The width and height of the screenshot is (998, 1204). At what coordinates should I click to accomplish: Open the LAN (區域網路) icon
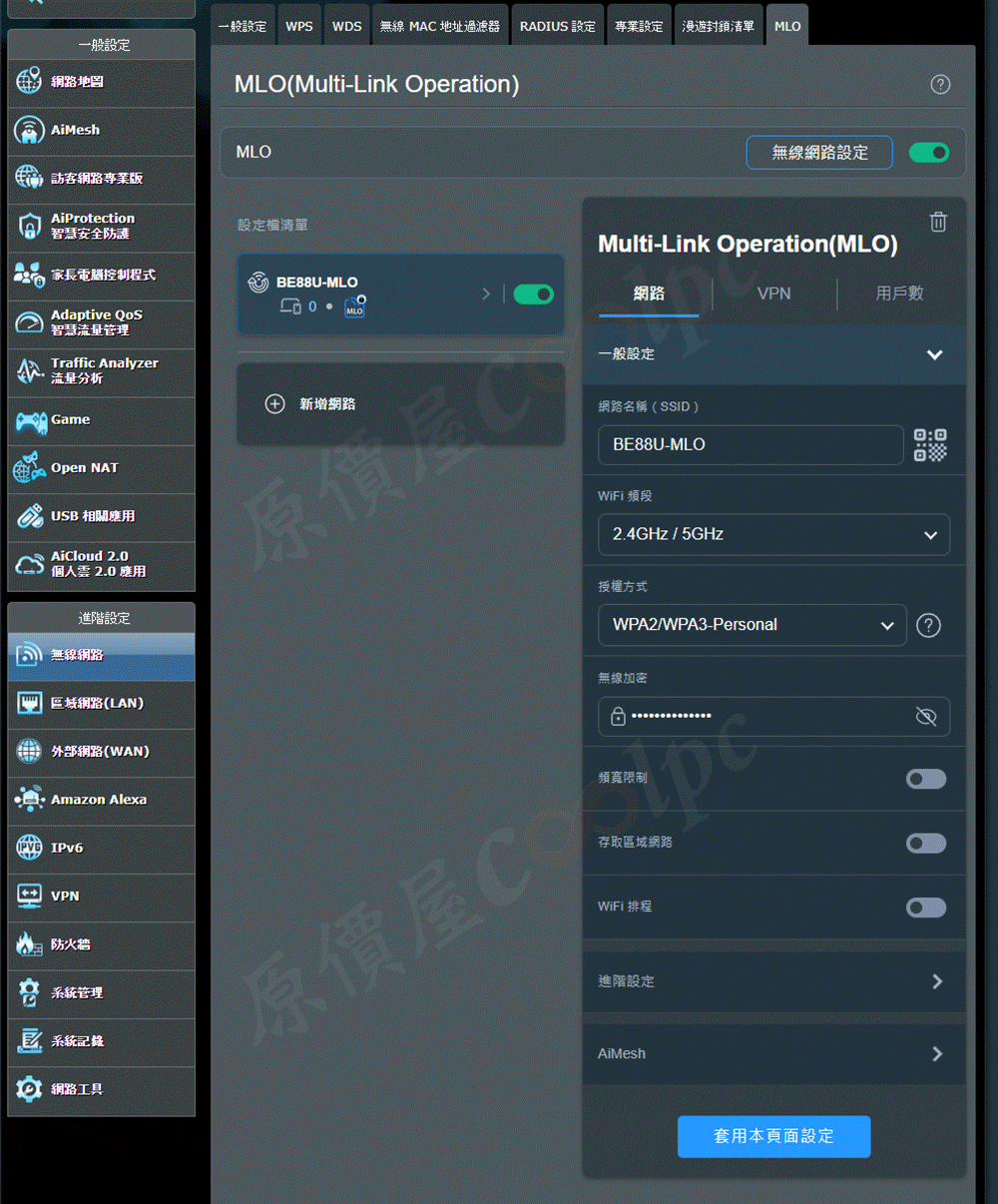click(29, 703)
